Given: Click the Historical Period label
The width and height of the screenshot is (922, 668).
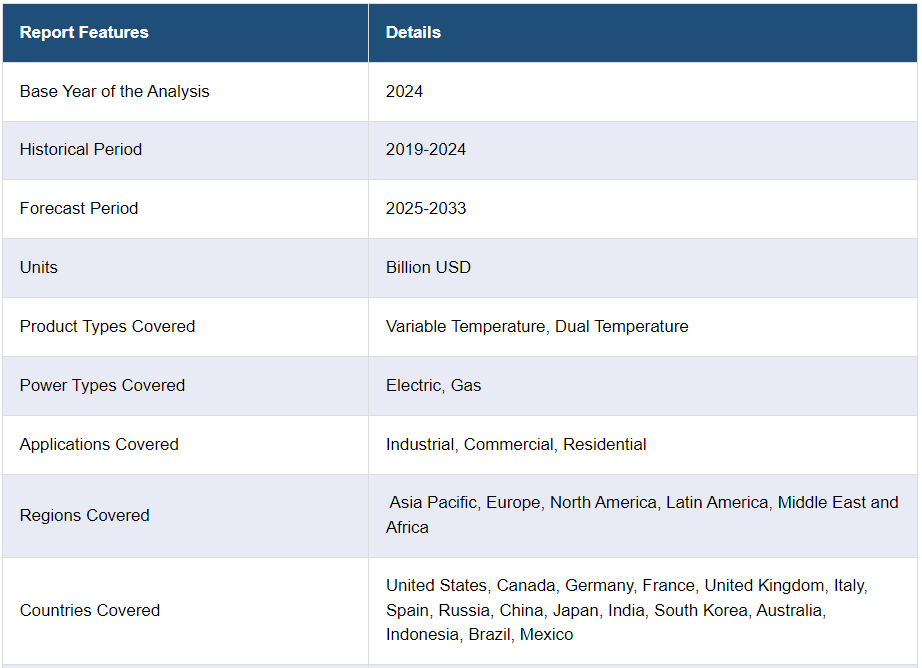Looking at the screenshot, I should click(x=81, y=149).
